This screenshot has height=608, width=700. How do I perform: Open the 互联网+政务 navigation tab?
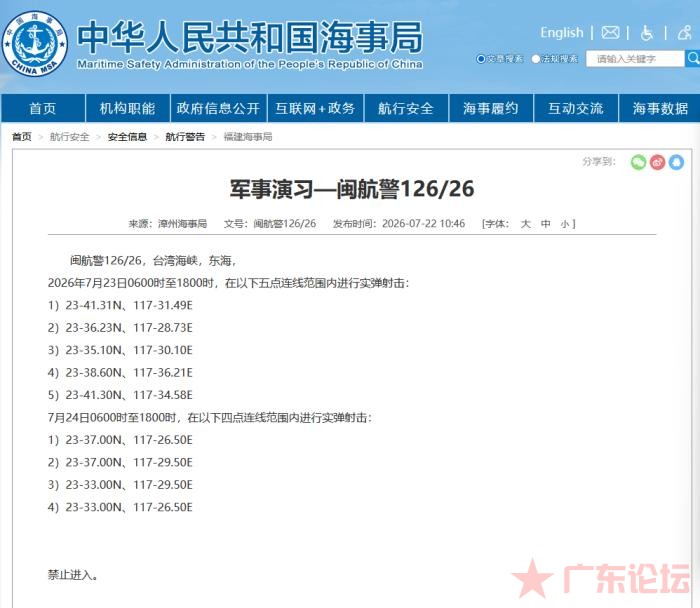[x=315, y=108]
